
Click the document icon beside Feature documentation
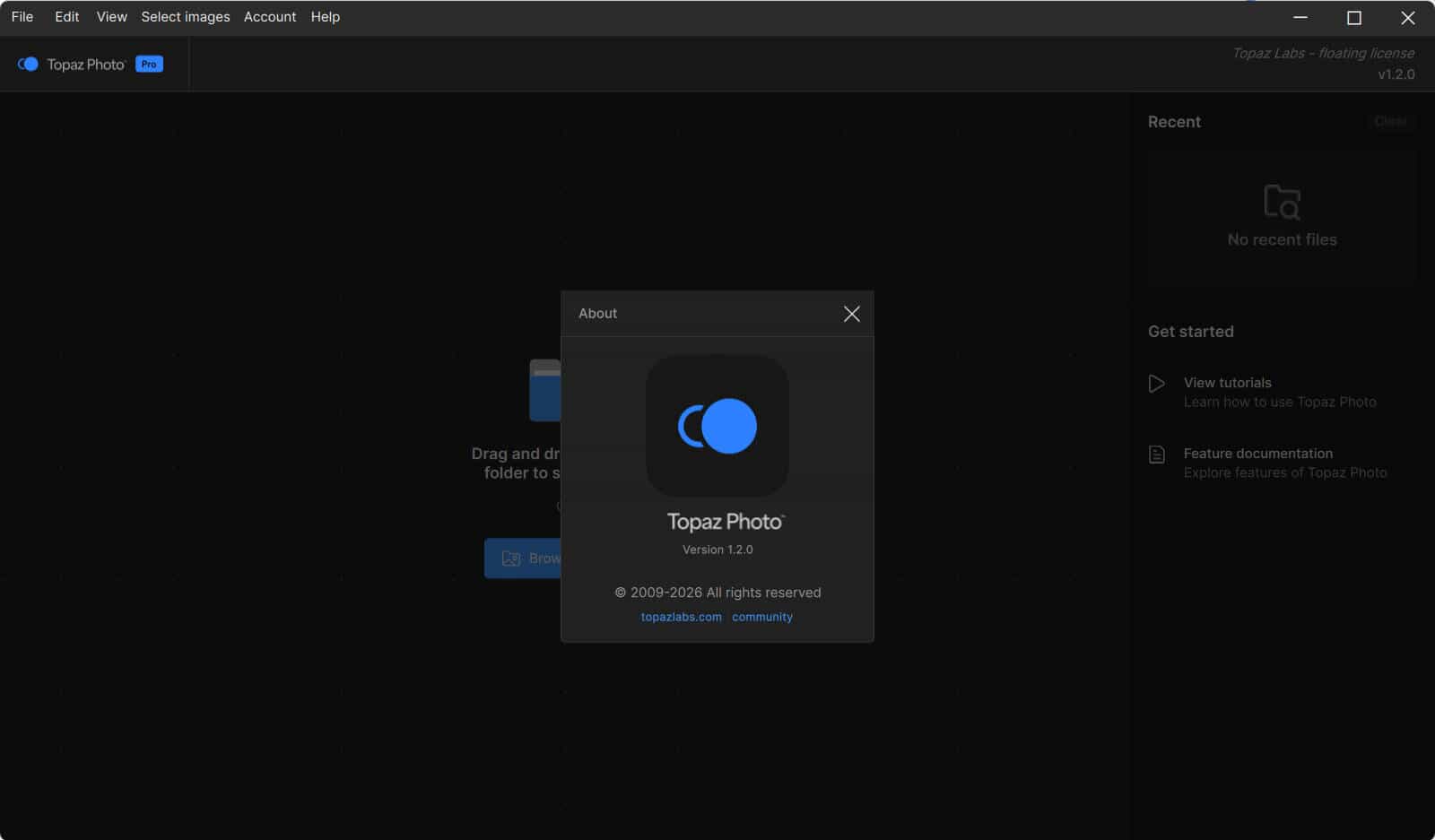1158,455
